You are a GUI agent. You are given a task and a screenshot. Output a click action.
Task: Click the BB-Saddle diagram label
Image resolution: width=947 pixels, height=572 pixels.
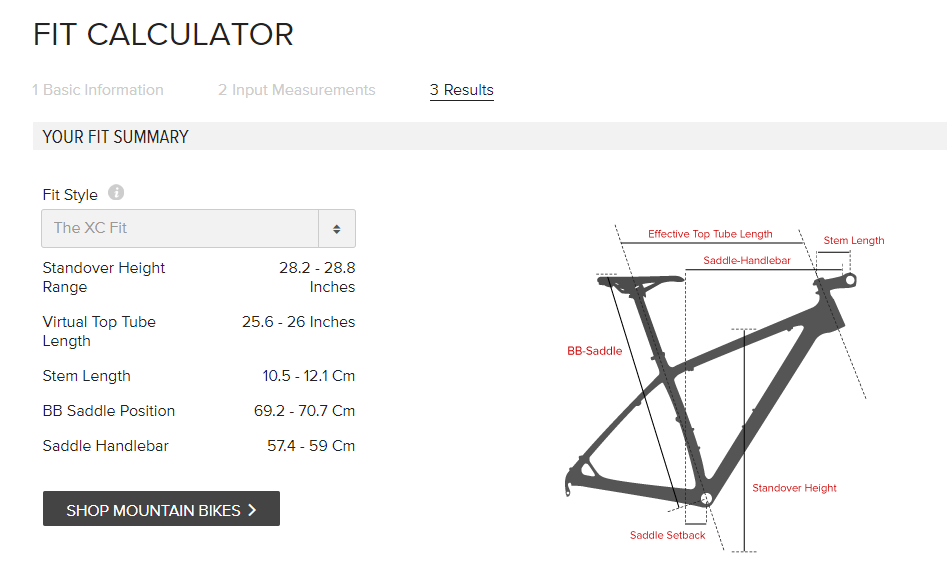[x=594, y=351]
